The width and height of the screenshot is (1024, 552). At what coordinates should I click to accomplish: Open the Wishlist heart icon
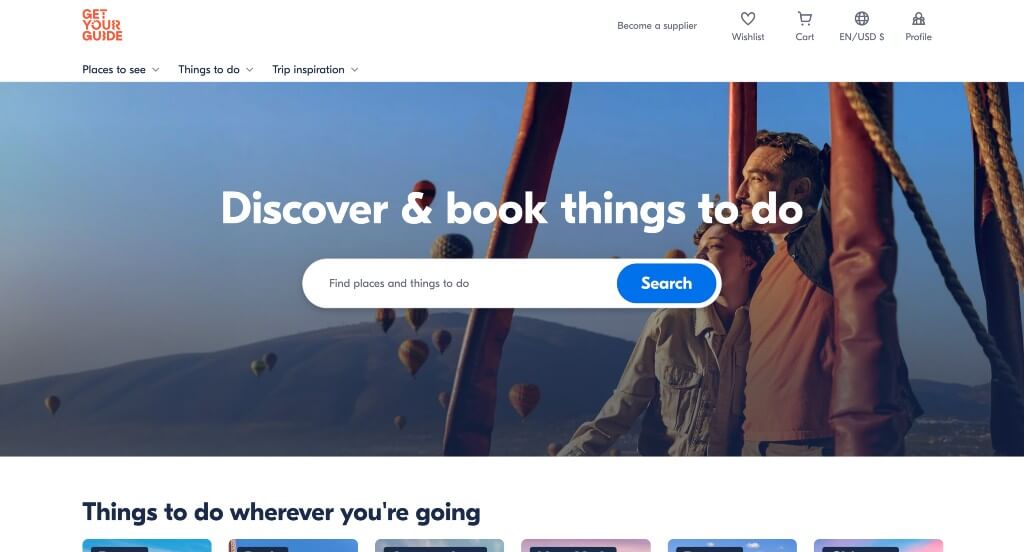coord(748,19)
